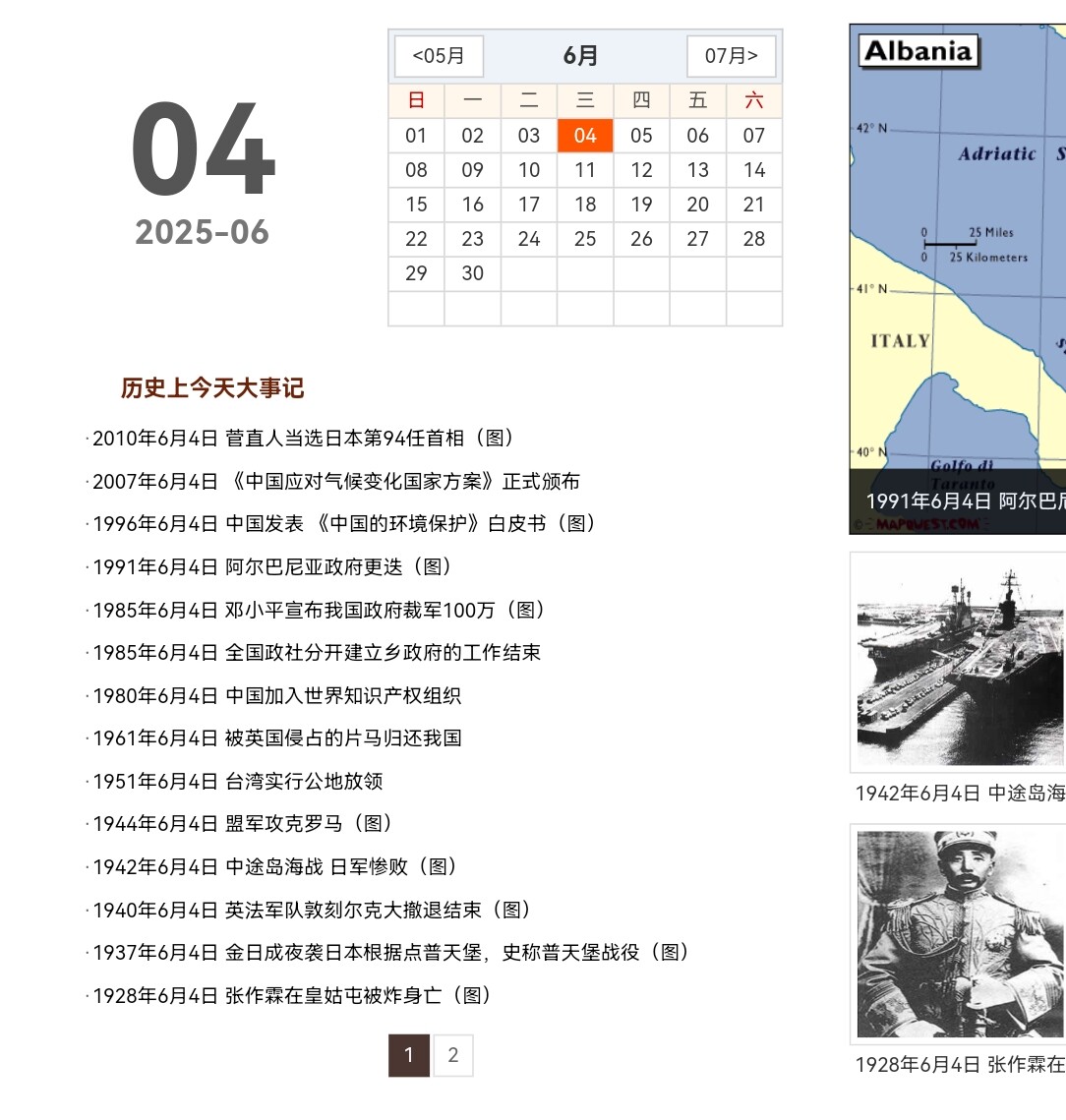The image size is (1066, 1120).
Task: Open the Midway battle warships photo
Action: click(x=960, y=664)
